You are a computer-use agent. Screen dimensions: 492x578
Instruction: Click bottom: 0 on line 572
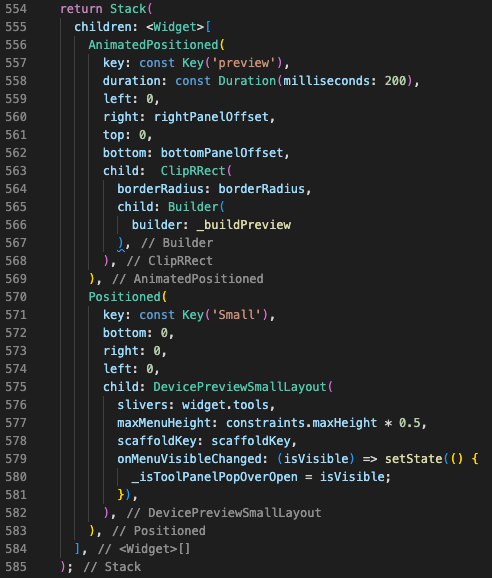point(135,333)
